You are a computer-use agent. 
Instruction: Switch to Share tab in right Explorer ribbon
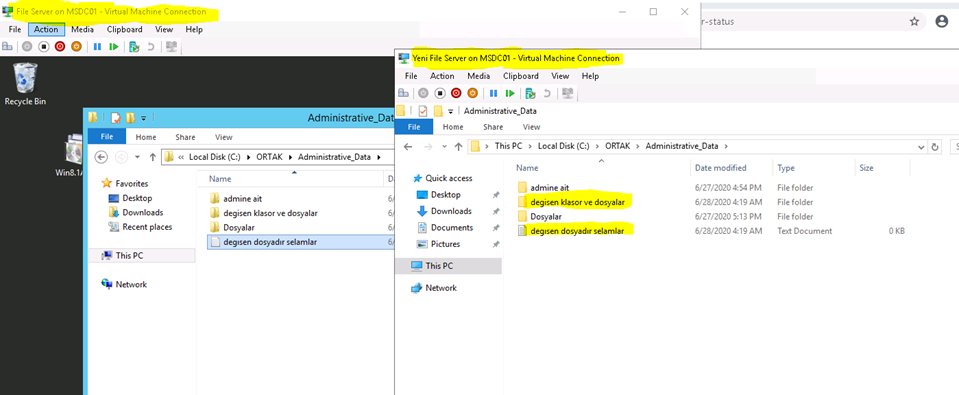click(493, 127)
